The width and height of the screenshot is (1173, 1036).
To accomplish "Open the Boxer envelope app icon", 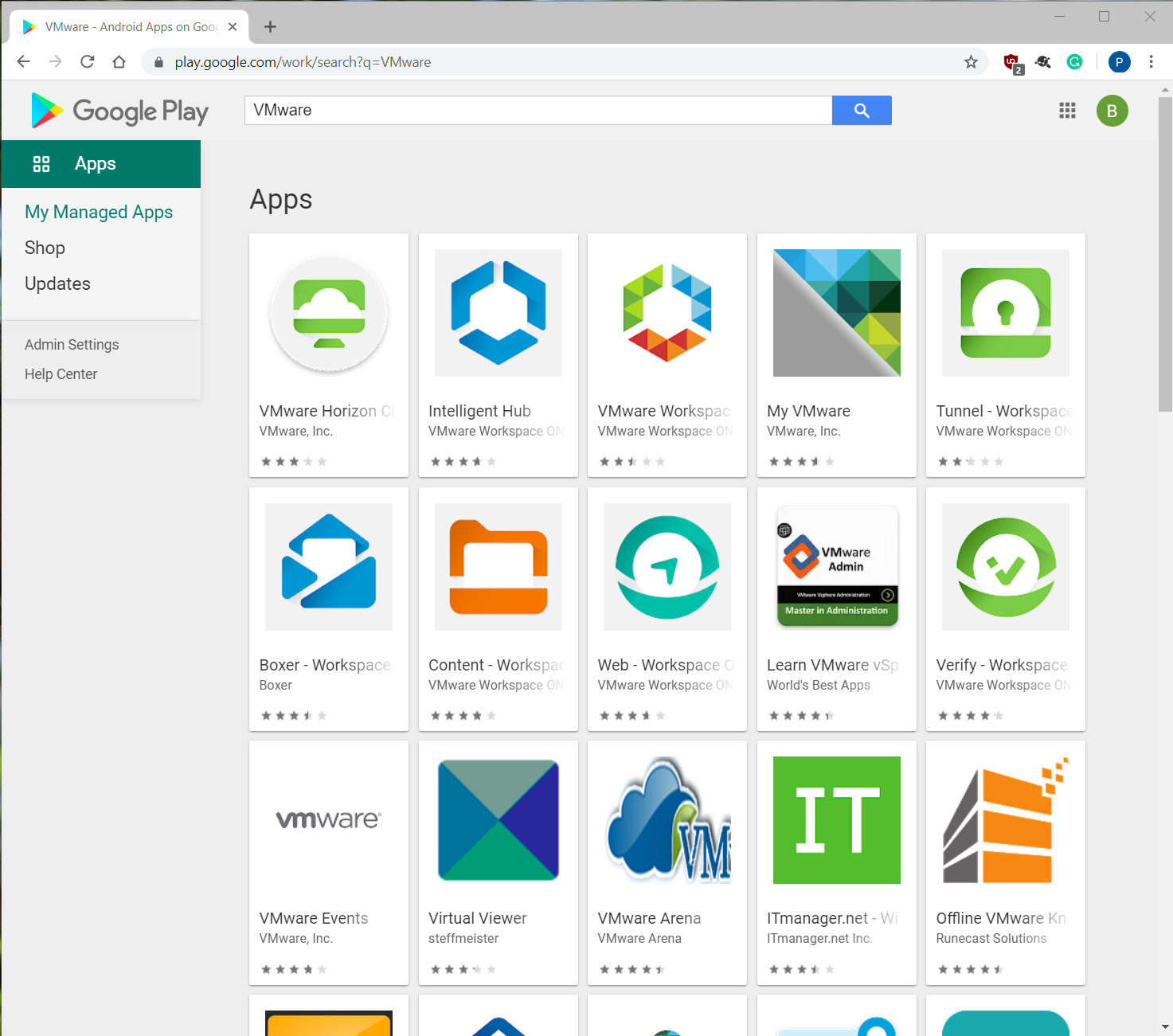I will click(329, 567).
